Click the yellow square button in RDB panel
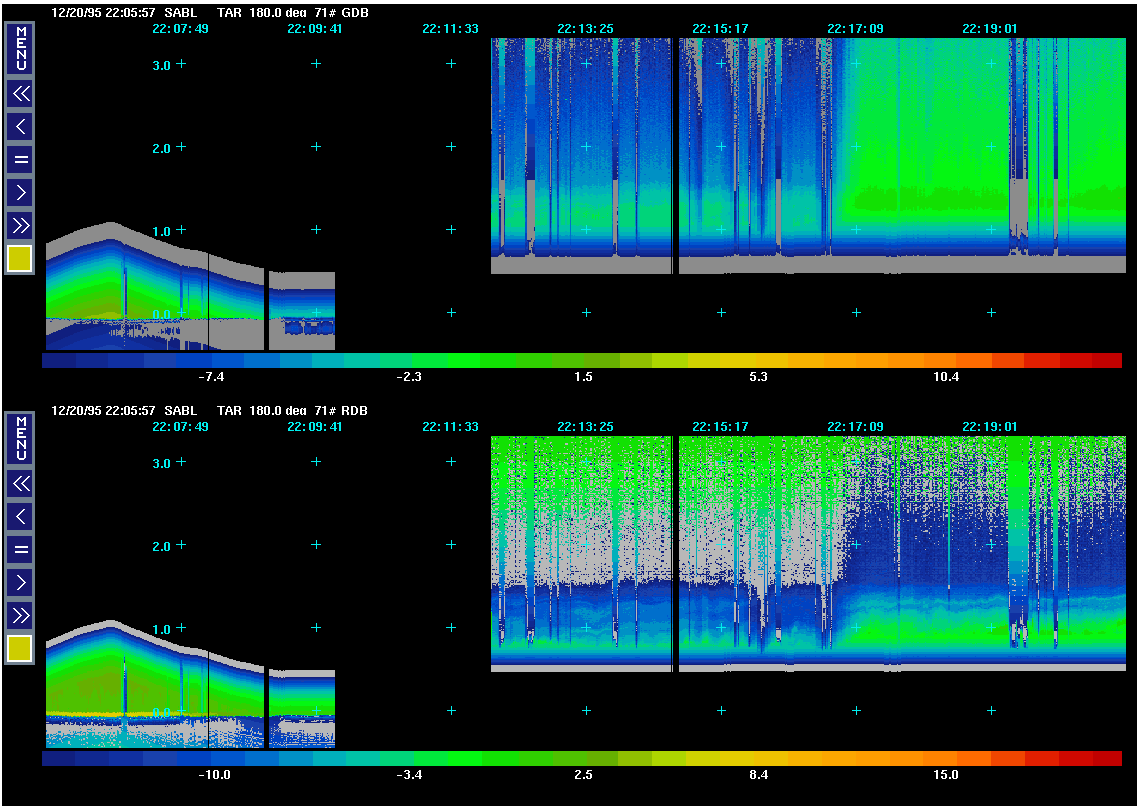Image resolution: width=1141 pixels, height=810 pixels. click(20, 649)
